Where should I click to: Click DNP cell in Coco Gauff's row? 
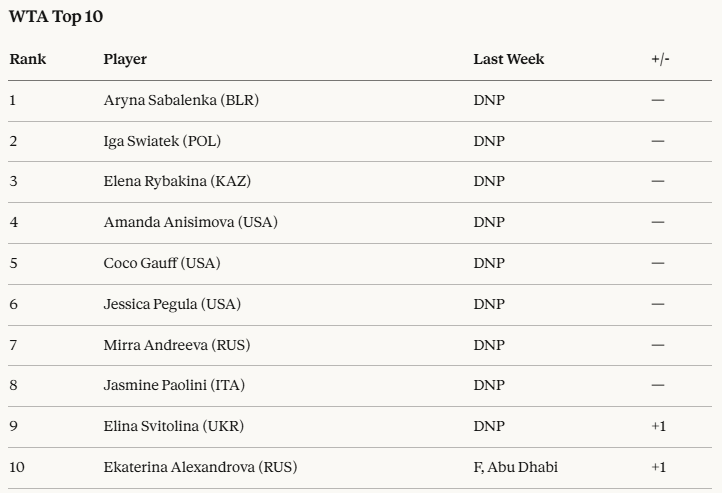(x=489, y=263)
